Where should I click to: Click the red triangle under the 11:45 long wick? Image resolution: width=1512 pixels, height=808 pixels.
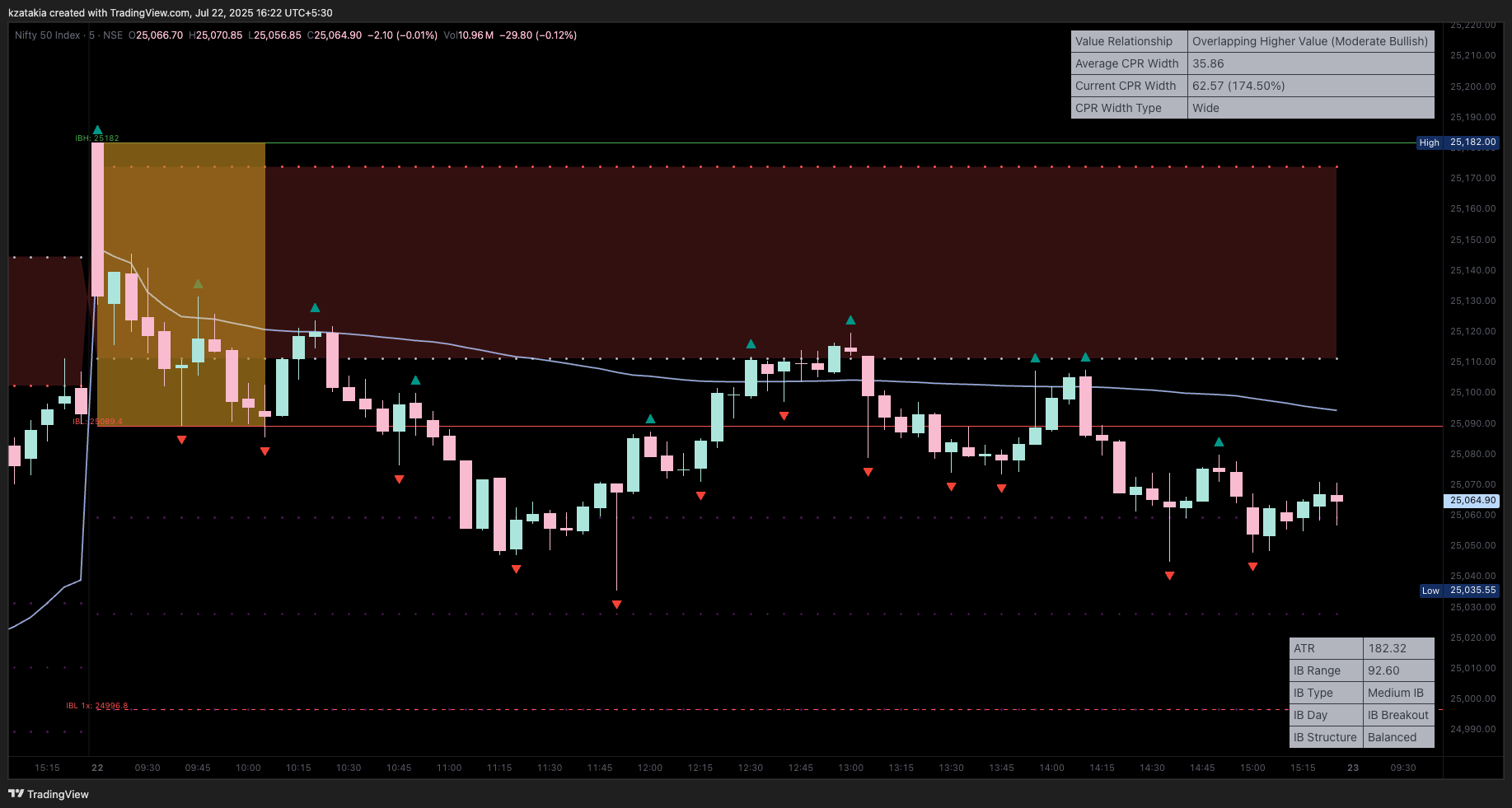point(616,605)
